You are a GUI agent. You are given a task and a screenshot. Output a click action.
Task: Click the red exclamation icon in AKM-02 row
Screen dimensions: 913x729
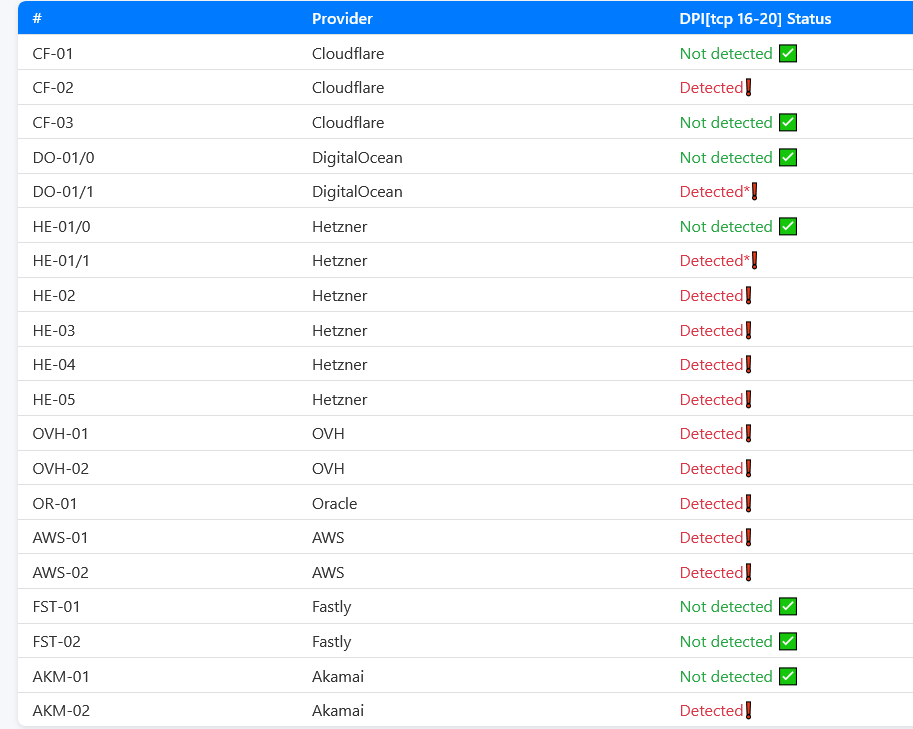(x=748, y=711)
